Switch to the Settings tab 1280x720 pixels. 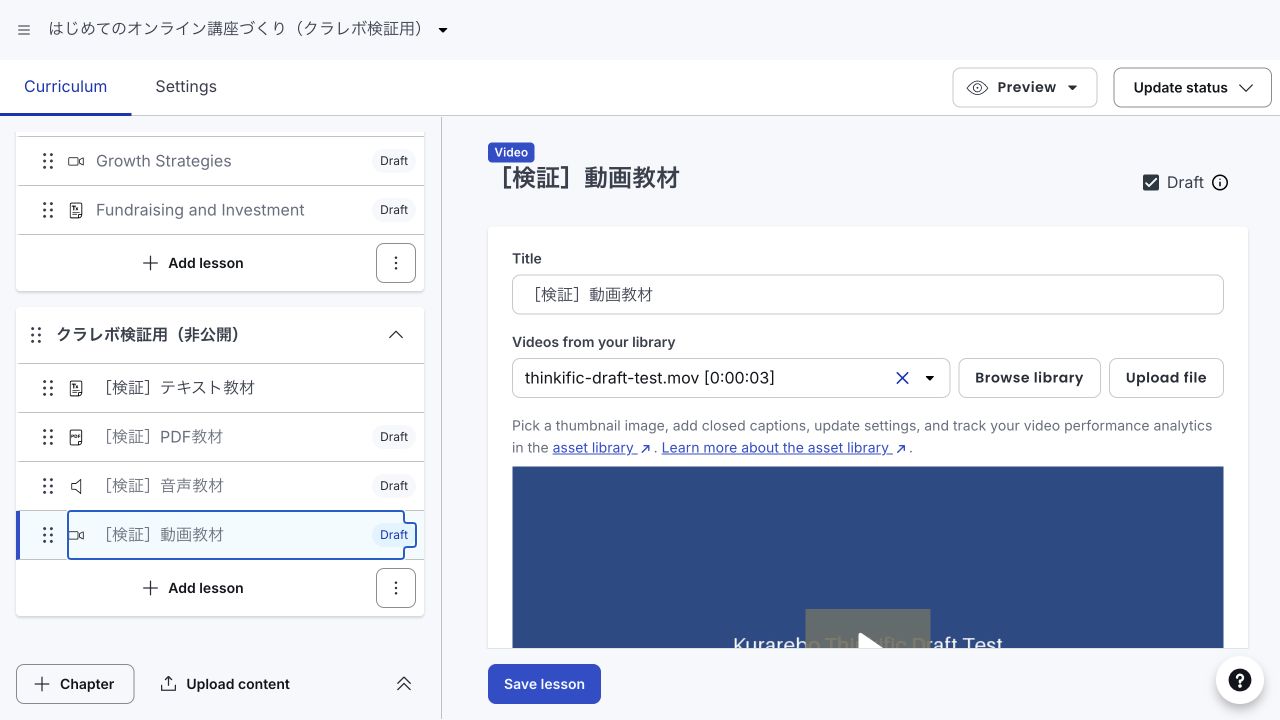186,87
